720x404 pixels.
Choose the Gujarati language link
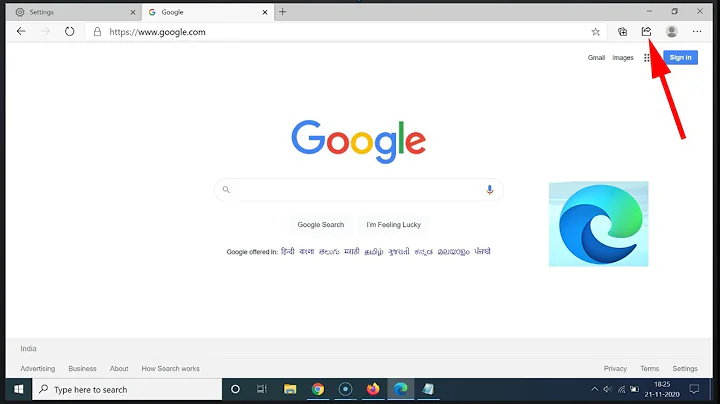coord(399,251)
